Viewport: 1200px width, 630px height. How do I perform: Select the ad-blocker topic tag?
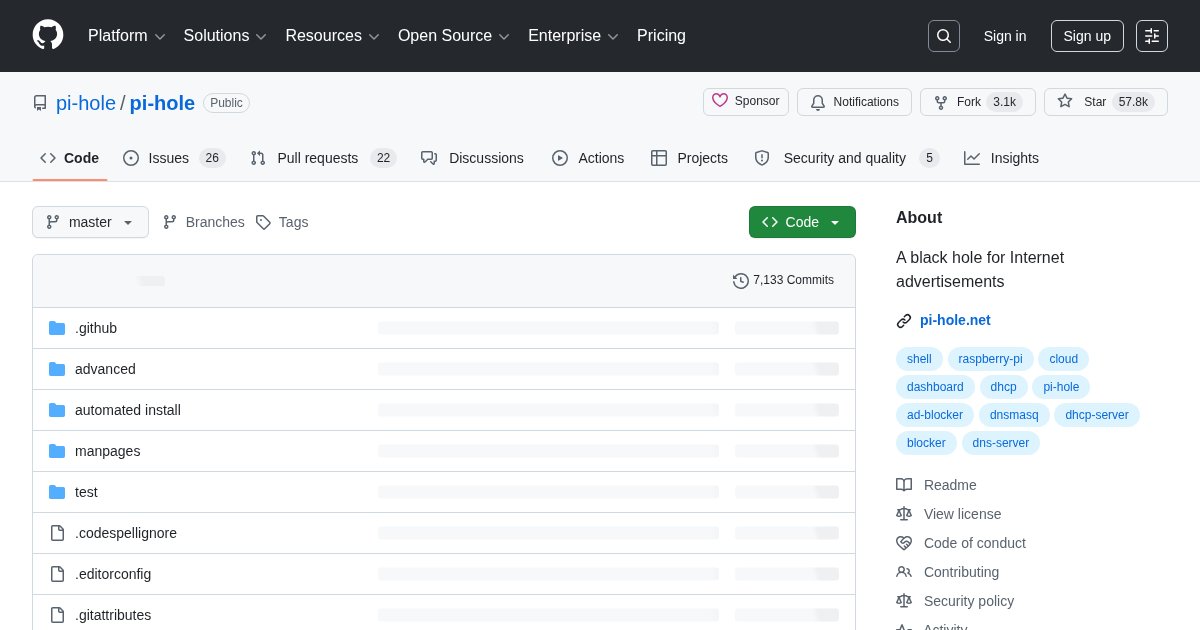click(x=935, y=415)
